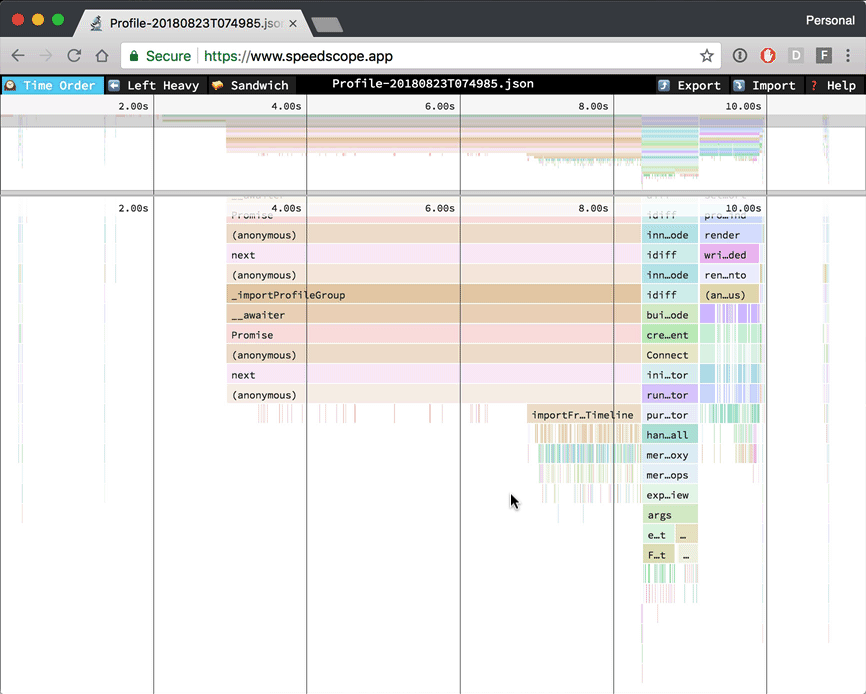Go to browser home page

click(102, 56)
